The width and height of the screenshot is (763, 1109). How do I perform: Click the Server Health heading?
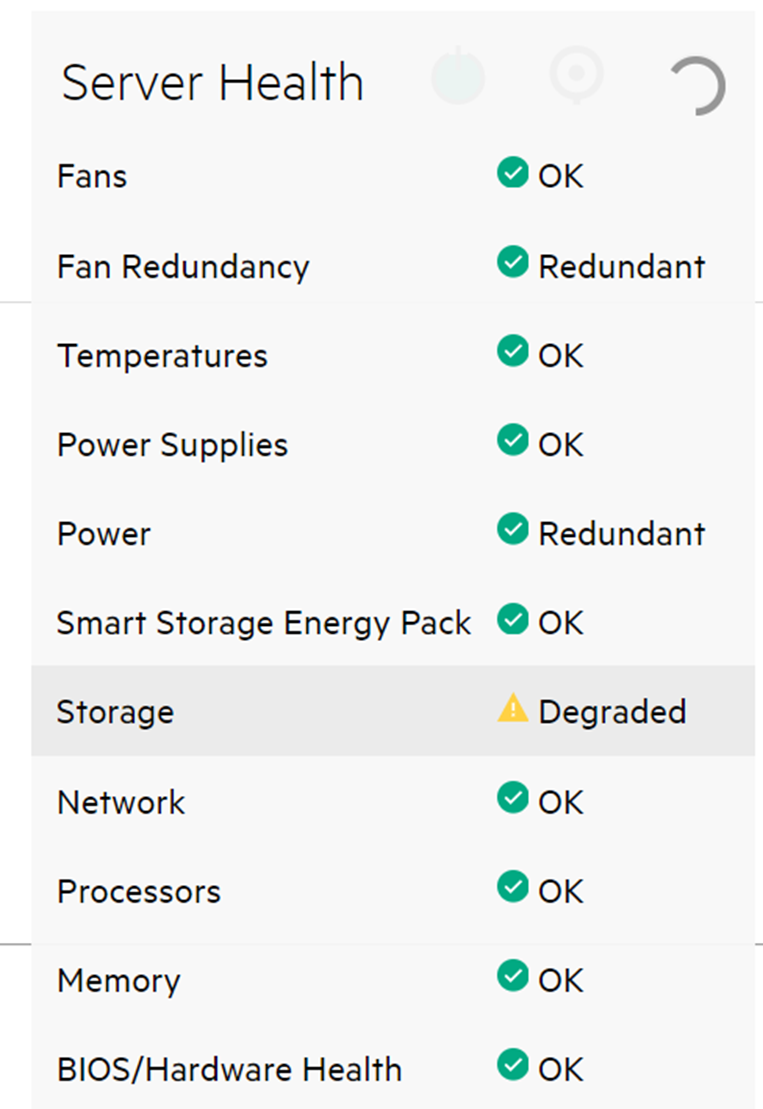pyautogui.click(x=212, y=83)
